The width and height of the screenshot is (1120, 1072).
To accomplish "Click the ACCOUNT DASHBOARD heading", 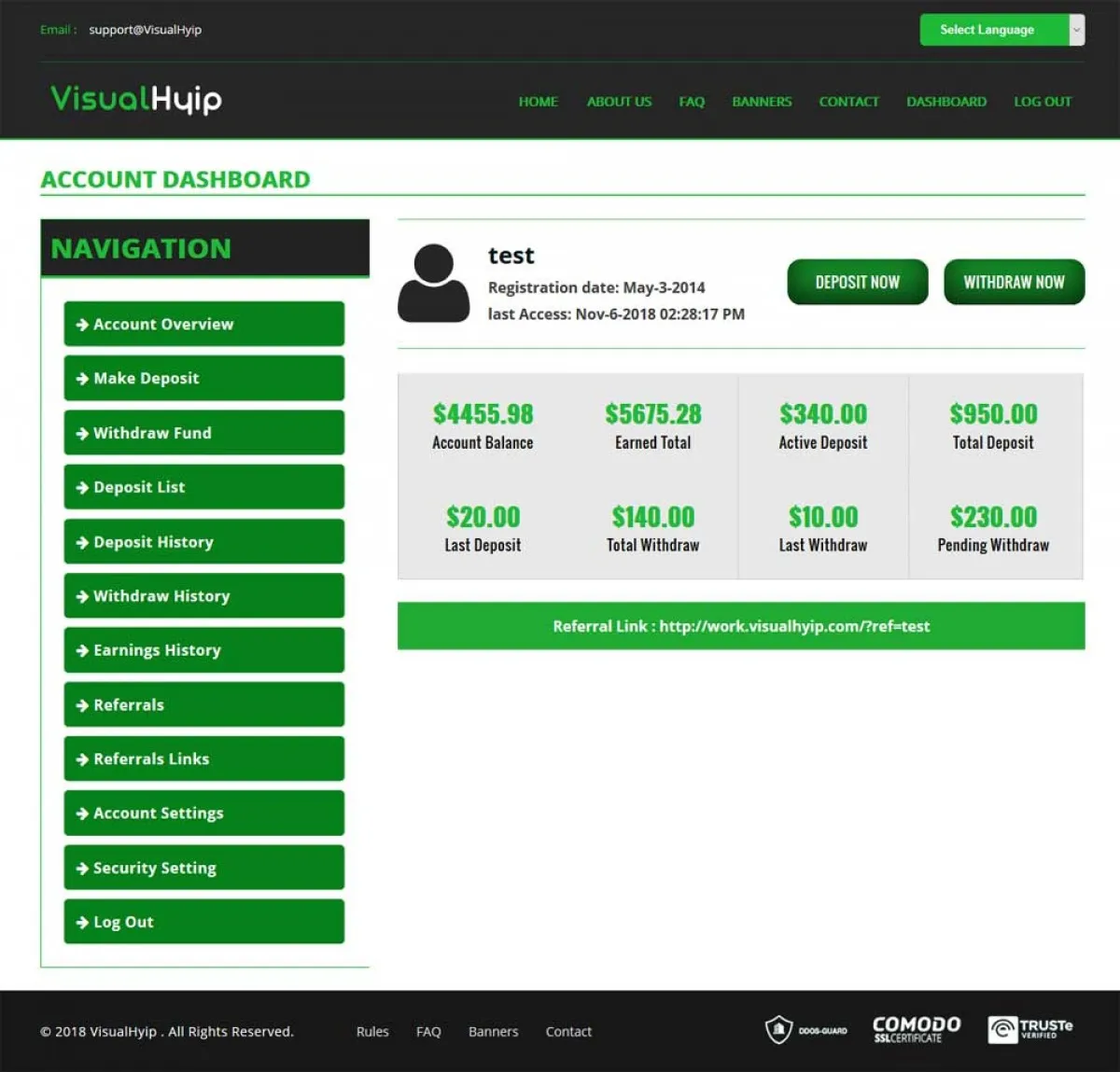I will [x=175, y=179].
